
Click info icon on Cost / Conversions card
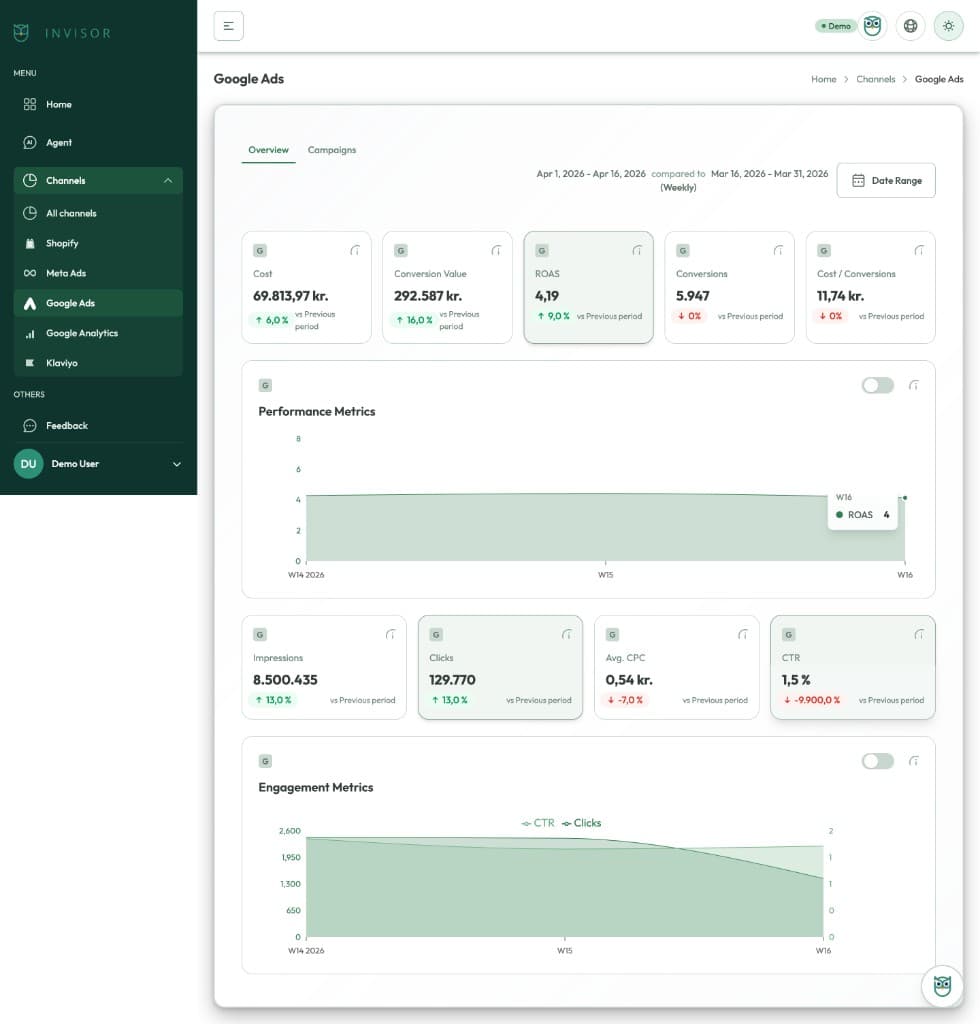[x=919, y=250]
